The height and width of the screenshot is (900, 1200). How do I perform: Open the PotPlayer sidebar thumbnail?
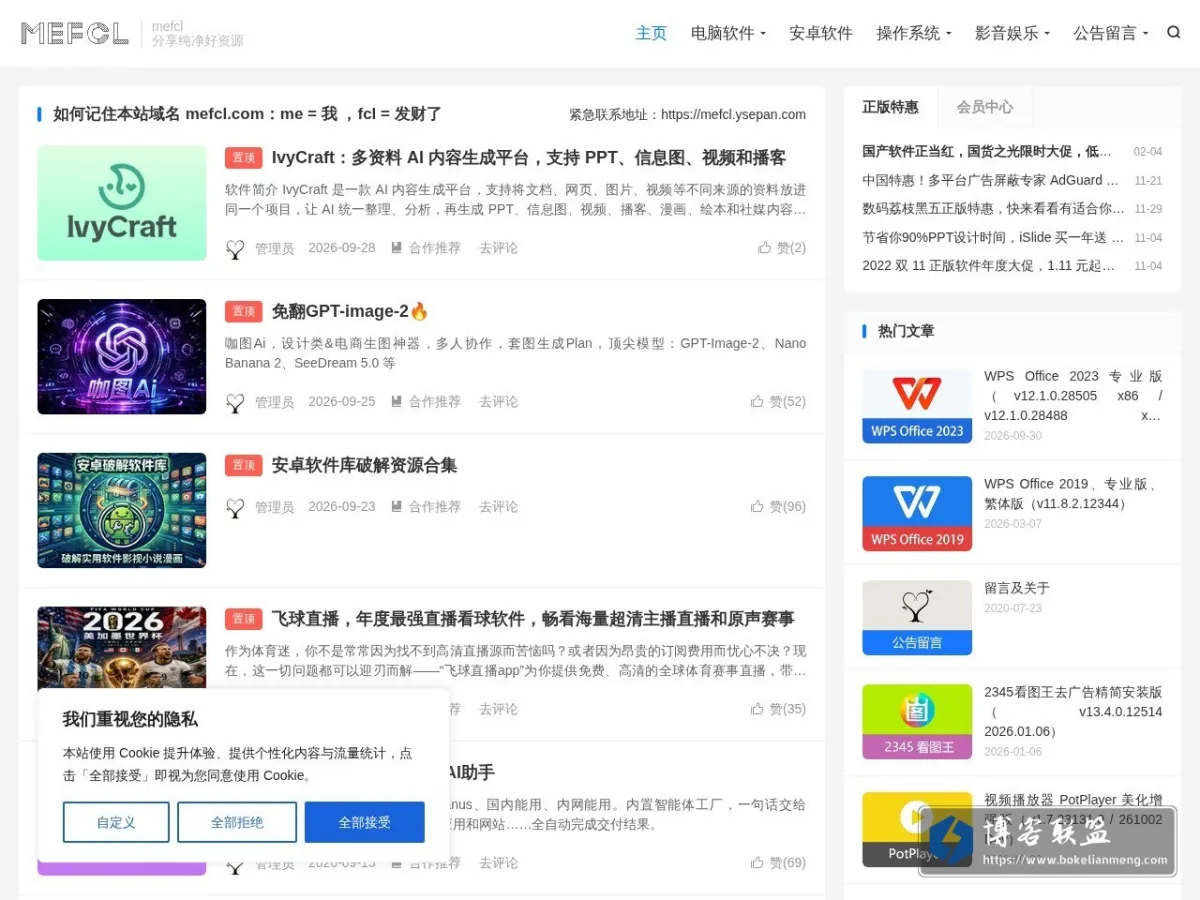point(917,830)
